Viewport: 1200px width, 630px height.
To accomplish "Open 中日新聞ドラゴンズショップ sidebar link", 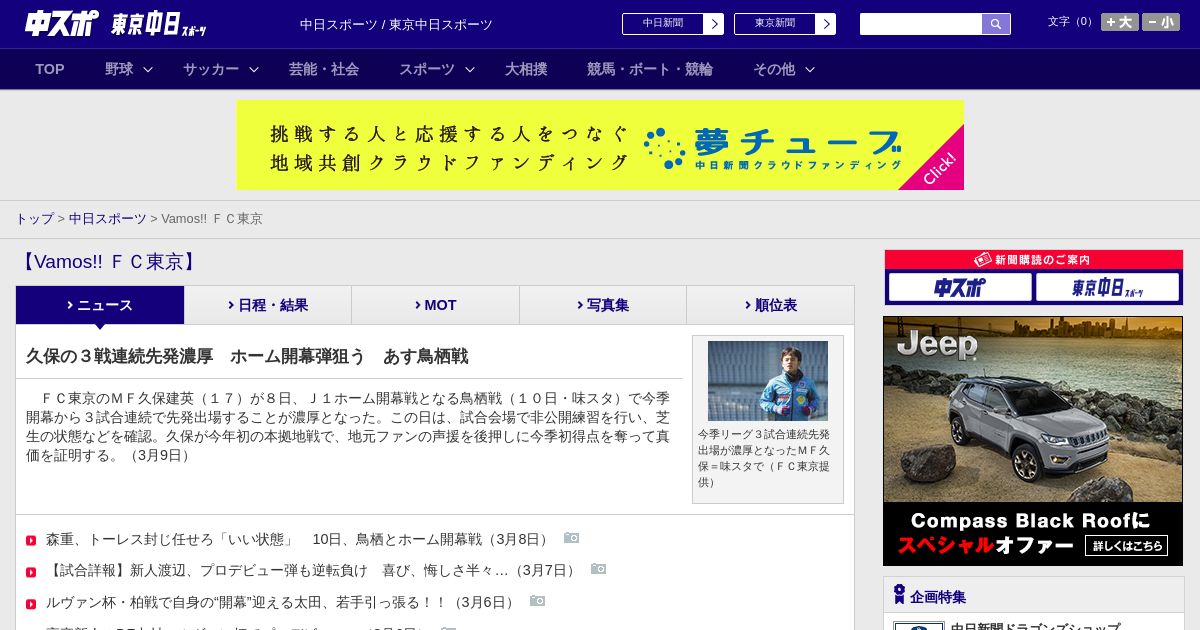I will coord(1035,626).
